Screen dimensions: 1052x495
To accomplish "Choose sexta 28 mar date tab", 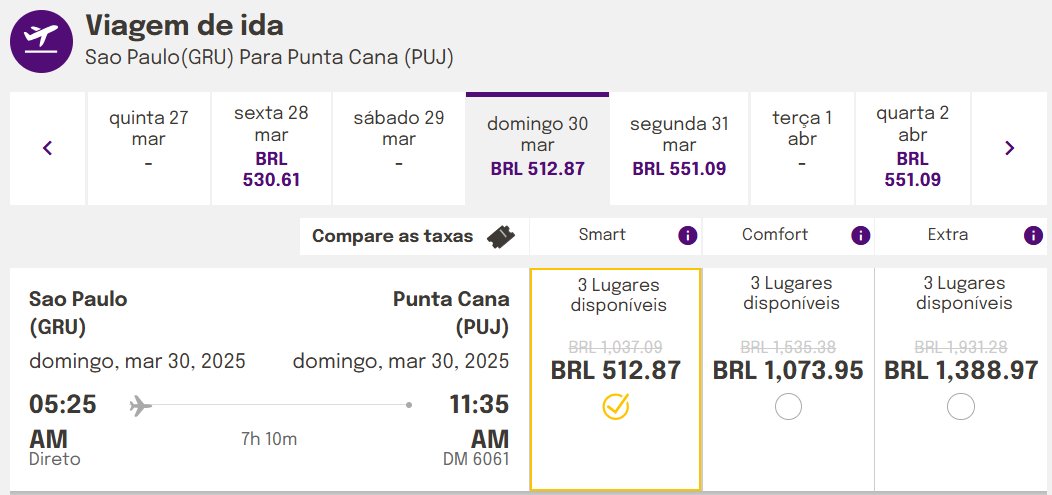I will [x=271, y=148].
